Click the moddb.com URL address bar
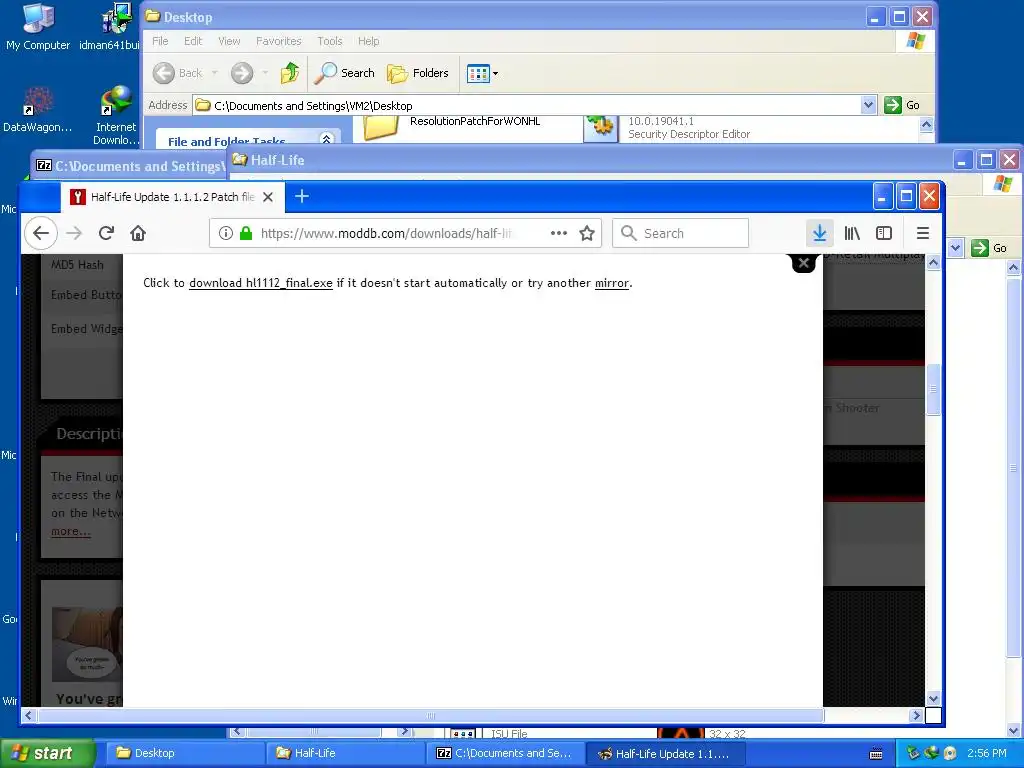 pos(385,233)
